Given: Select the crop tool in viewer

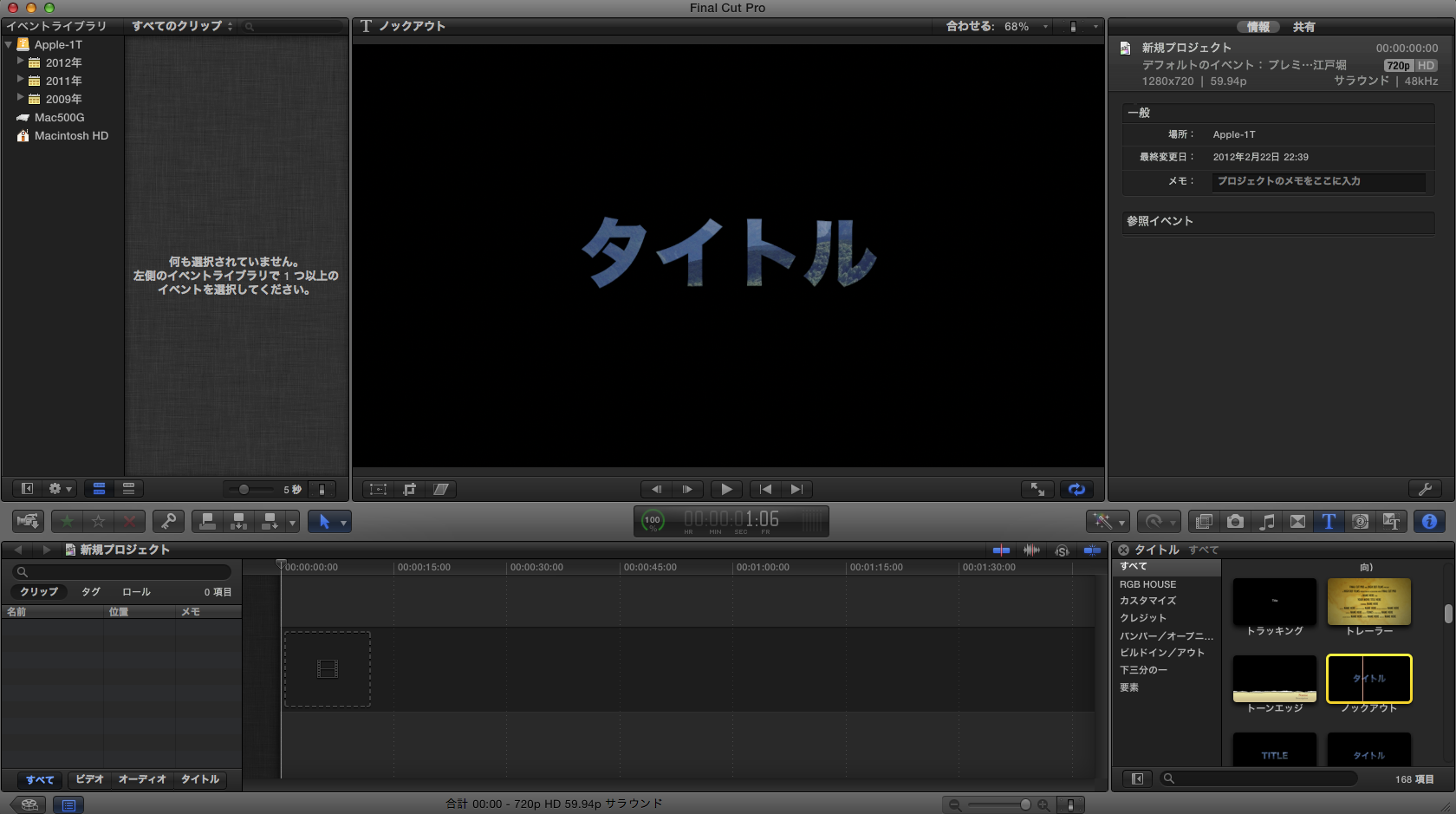Looking at the screenshot, I should click(410, 489).
